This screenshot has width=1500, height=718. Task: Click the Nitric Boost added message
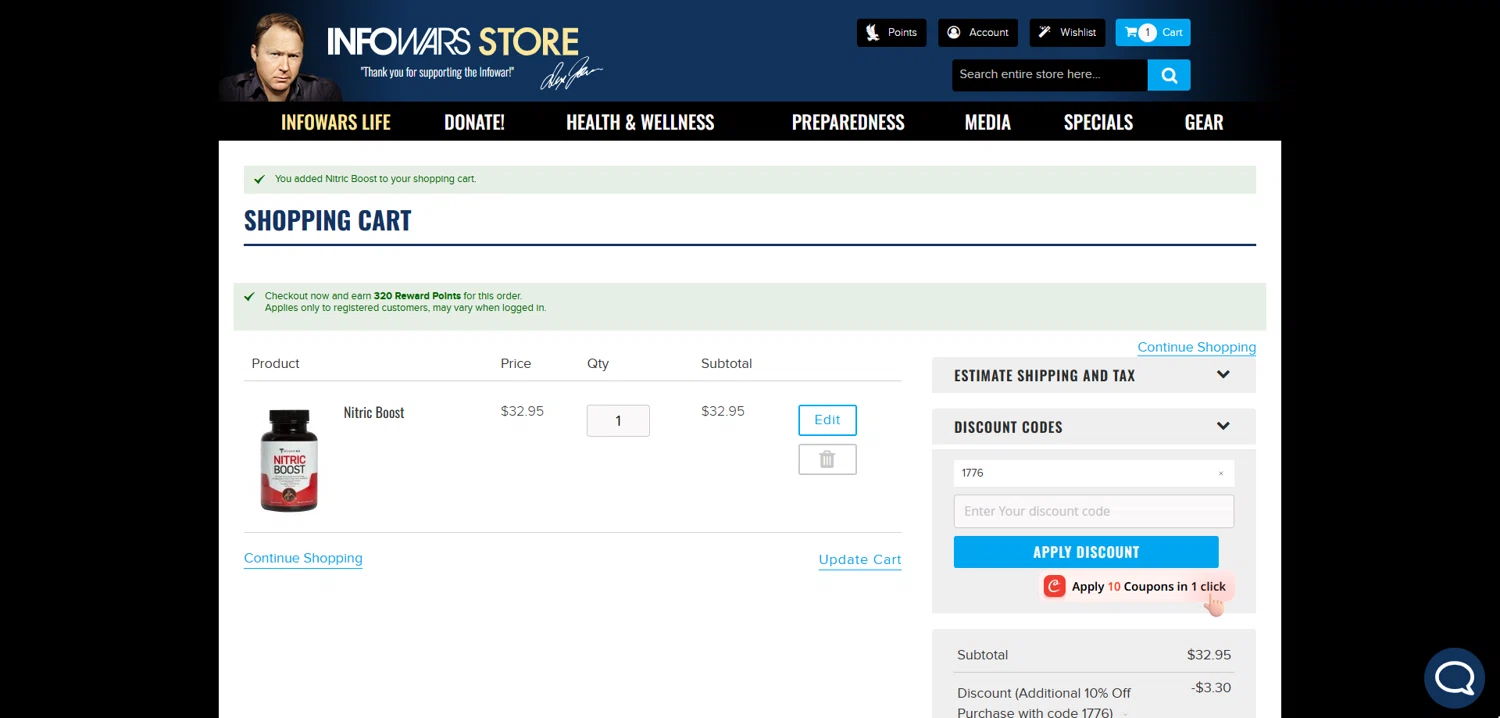click(x=375, y=179)
